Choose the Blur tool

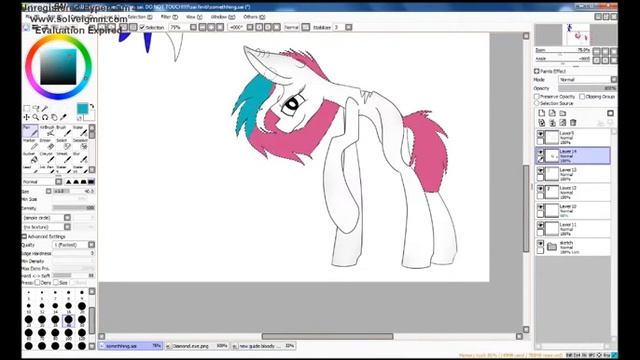[80, 158]
